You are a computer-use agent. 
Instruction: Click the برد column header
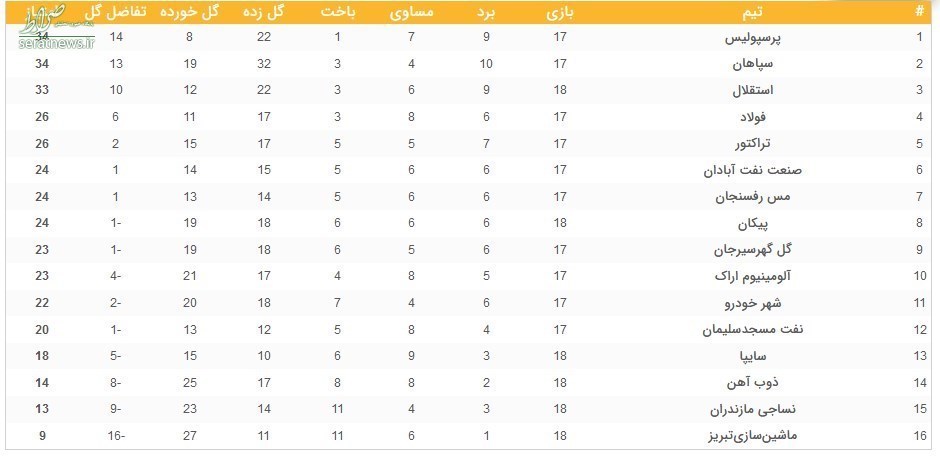click(486, 12)
